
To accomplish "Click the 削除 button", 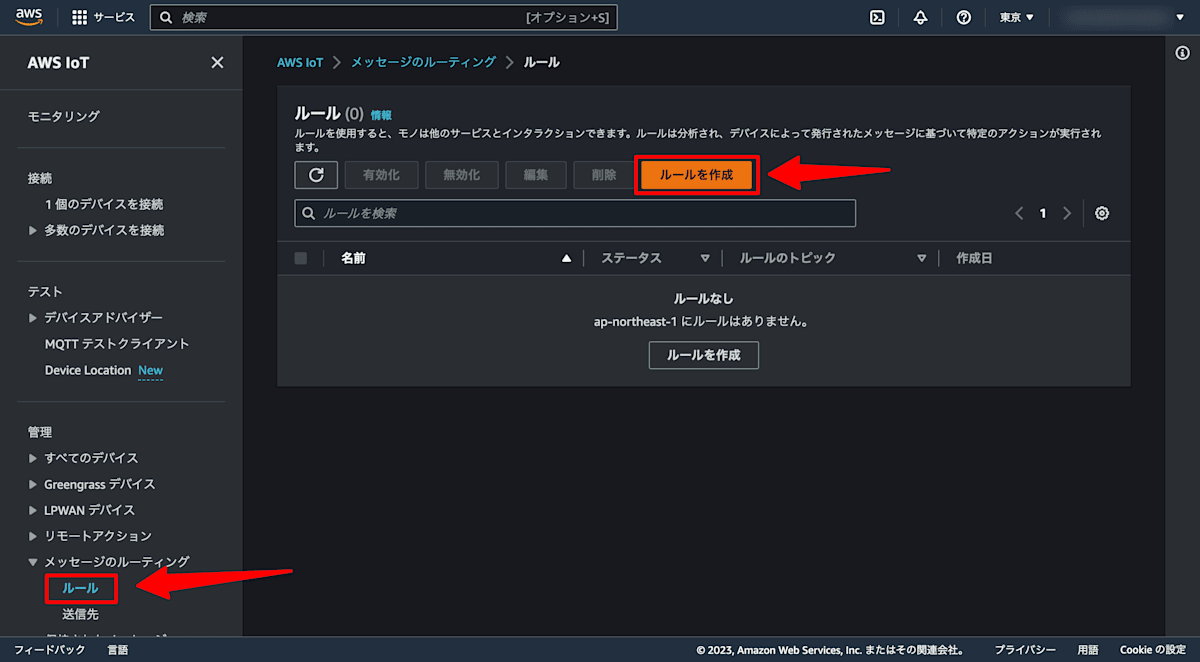I will [x=604, y=175].
